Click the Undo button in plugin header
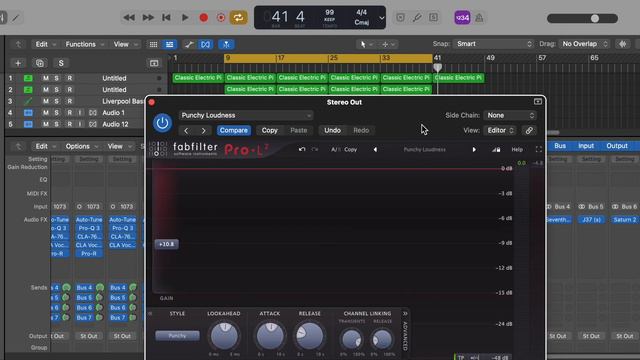Screen dimensions: 640x360 332,131
